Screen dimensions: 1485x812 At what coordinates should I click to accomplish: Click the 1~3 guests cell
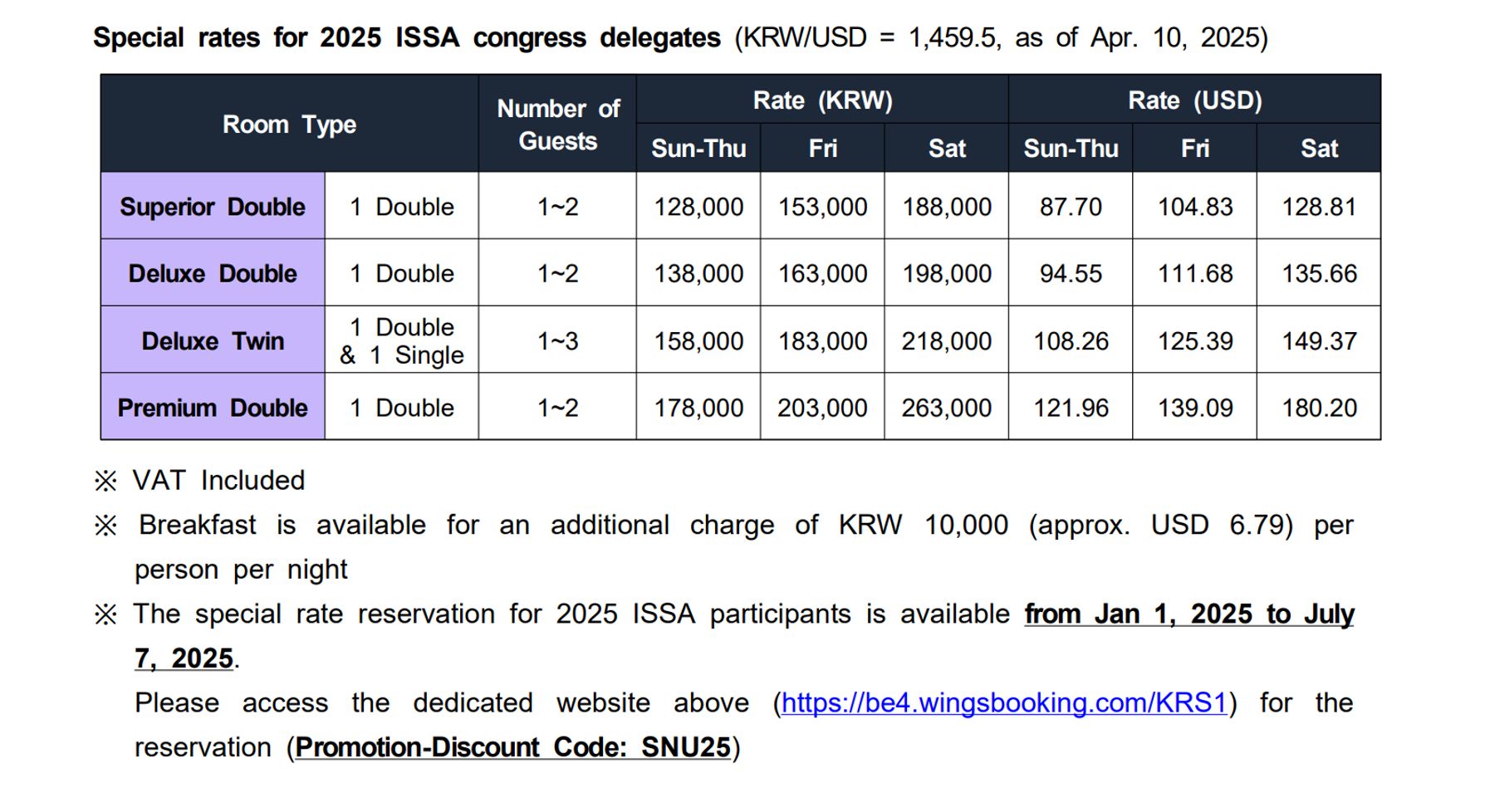click(x=557, y=340)
